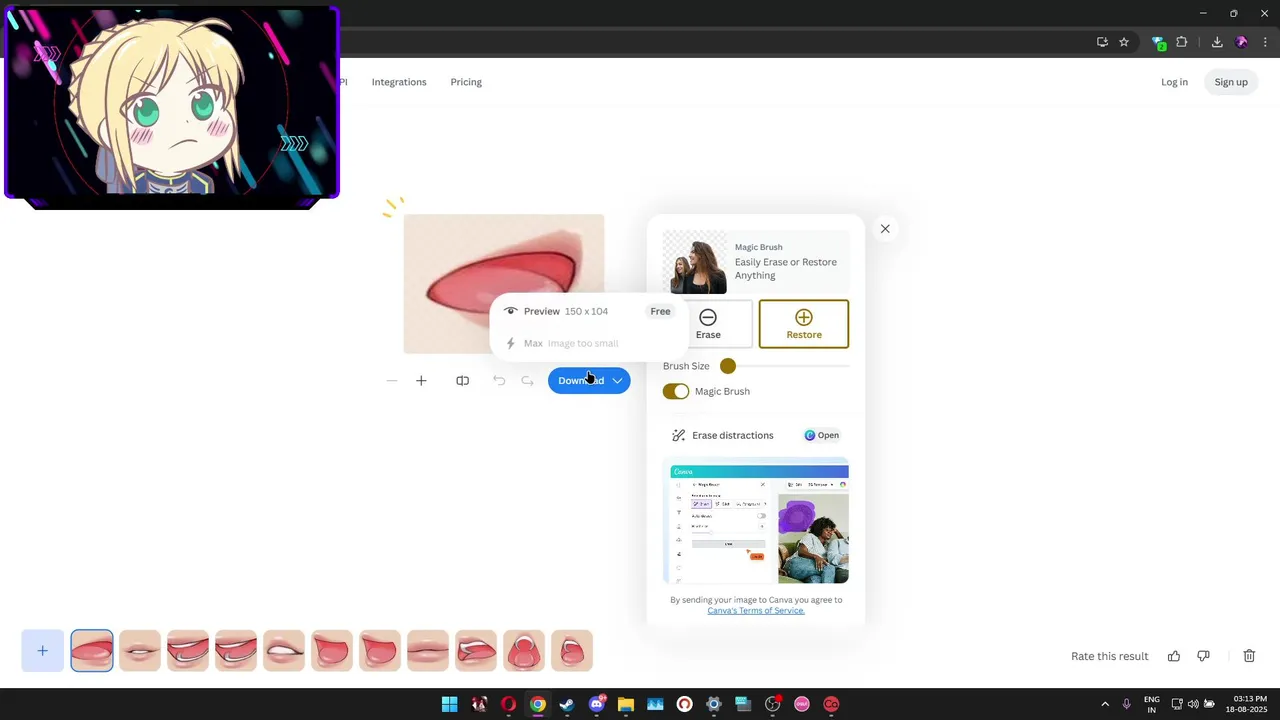The height and width of the screenshot is (720, 1280).
Task: Click the Sign up button
Action: (x=1231, y=82)
